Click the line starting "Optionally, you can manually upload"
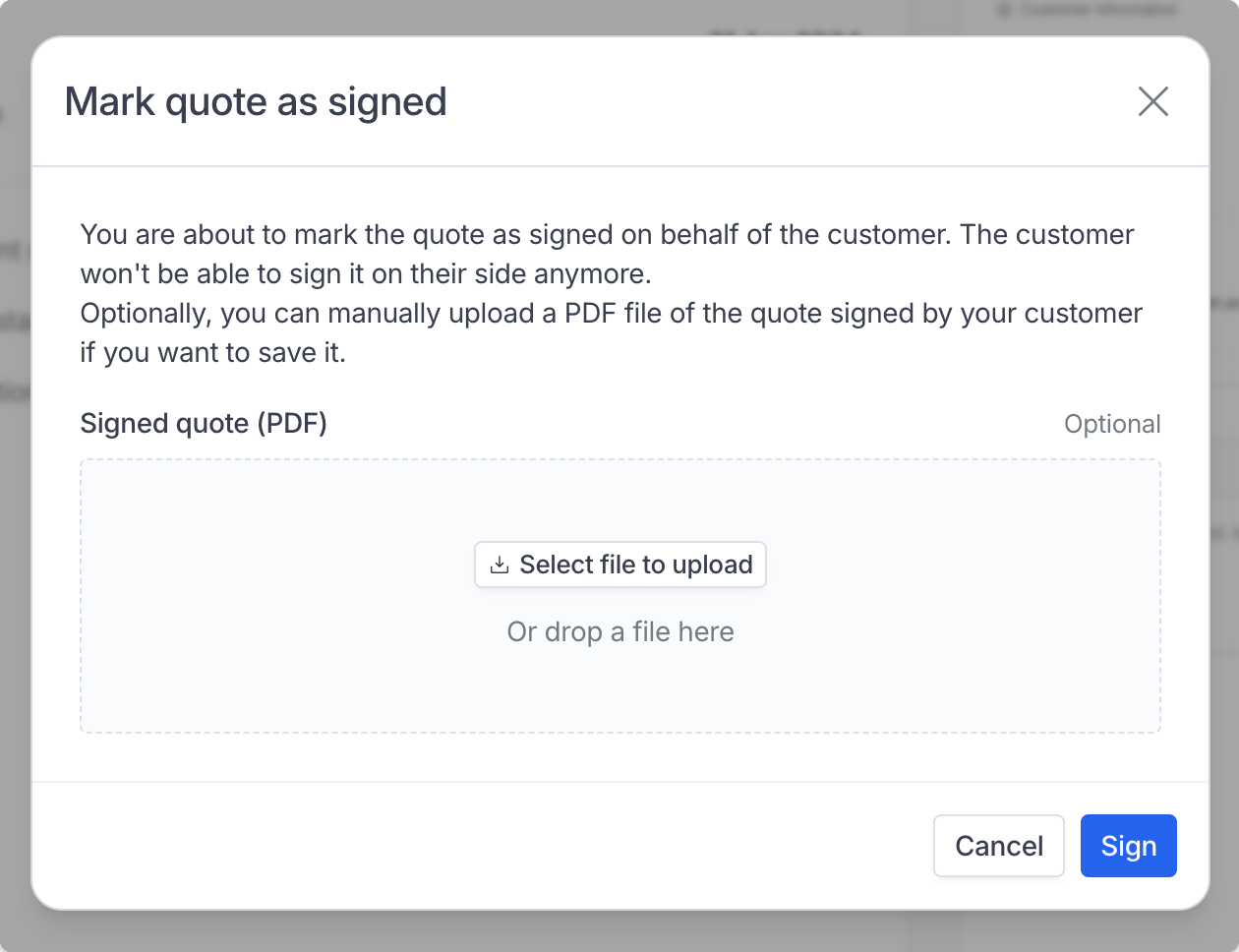Screen dimensions: 1239x952 point(611,313)
